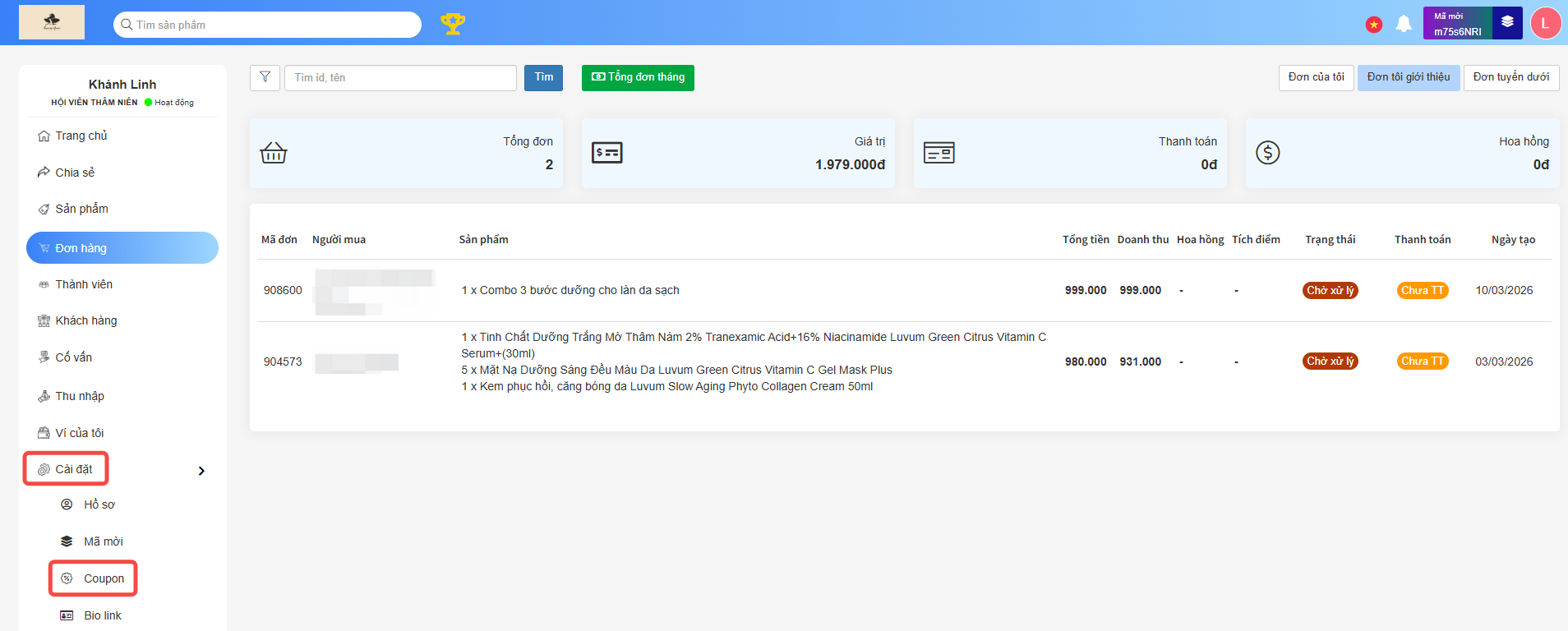Open the gold trophy icon

pyautogui.click(x=453, y=24)
